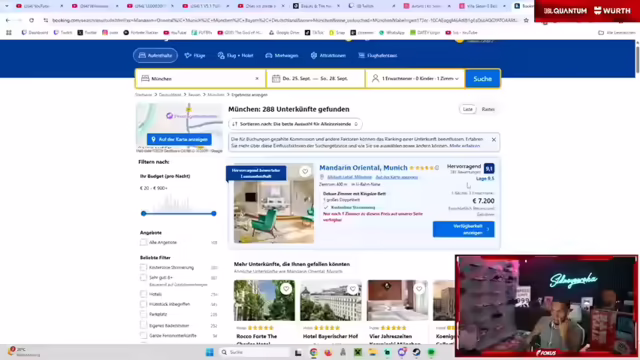This screenshot has width=640, height=360.
Task: Open the Flug + Hotel tab
Action: pos(236,56)
